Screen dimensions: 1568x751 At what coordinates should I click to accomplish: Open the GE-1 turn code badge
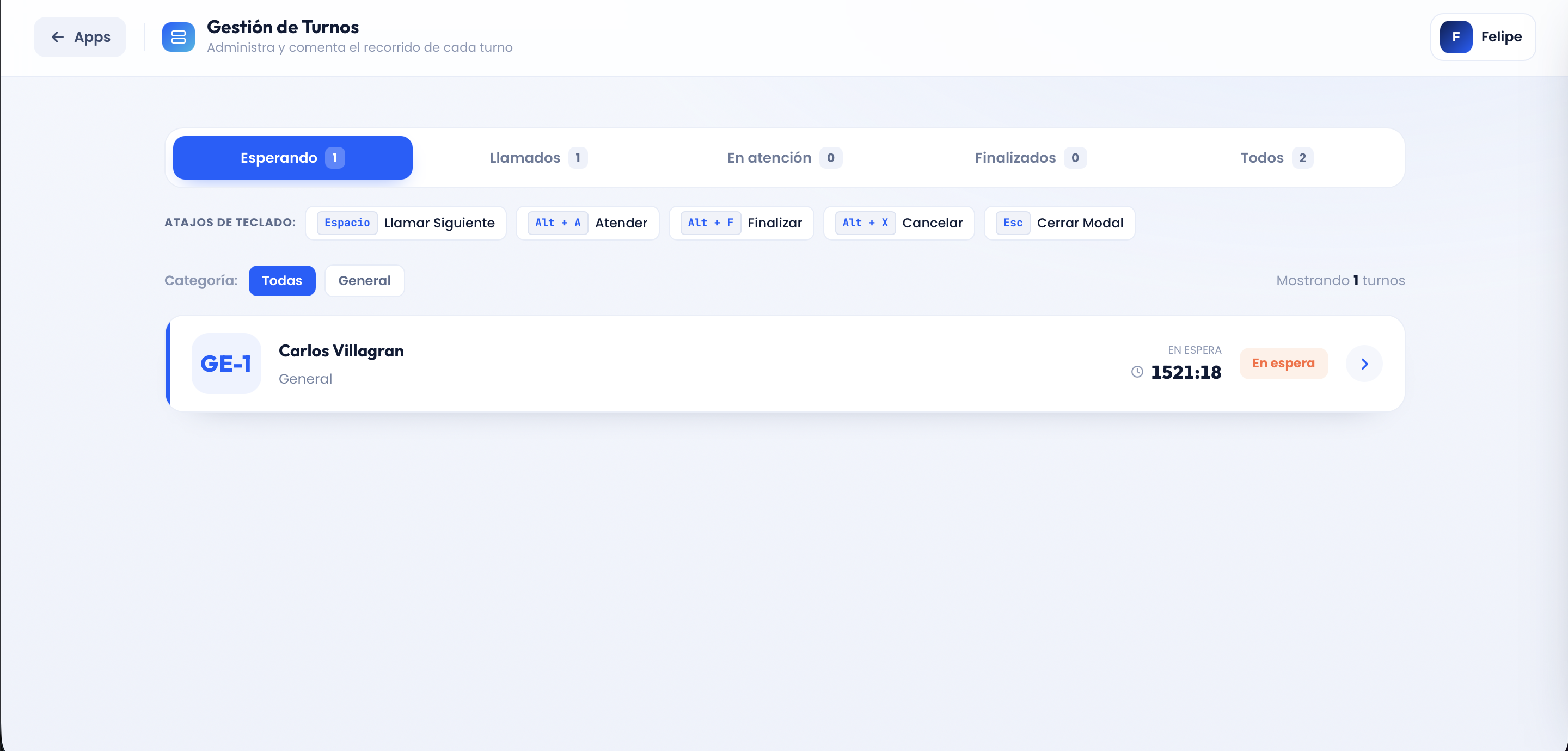(226, 364)
